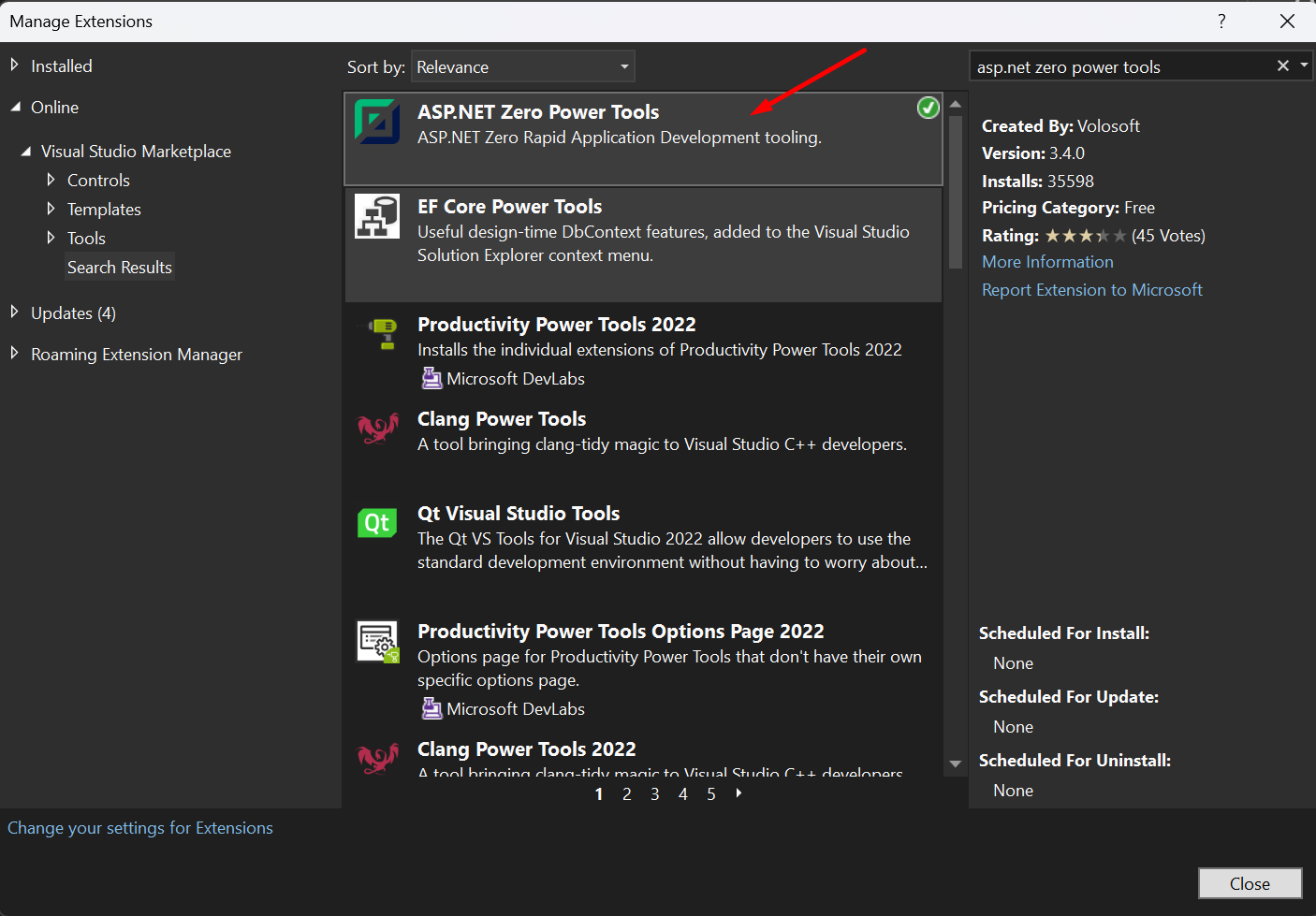
Task: Go to results page 4
Action: (683, 794)
